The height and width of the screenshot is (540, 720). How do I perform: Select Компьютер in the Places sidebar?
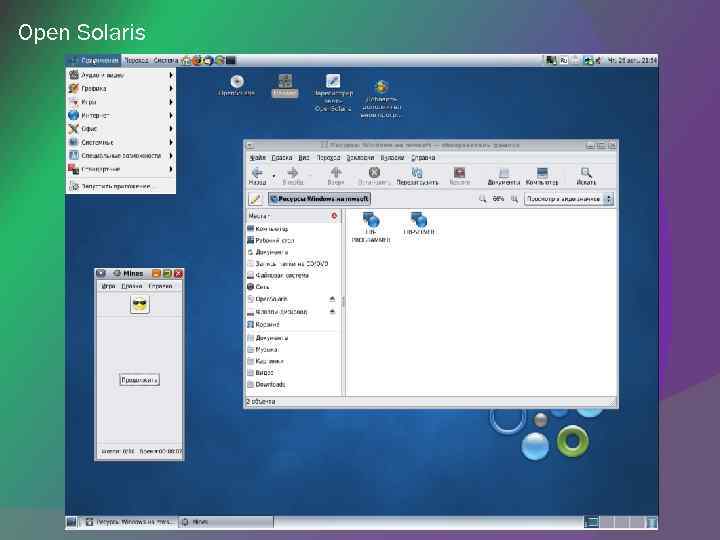click(x=267, y=229)
